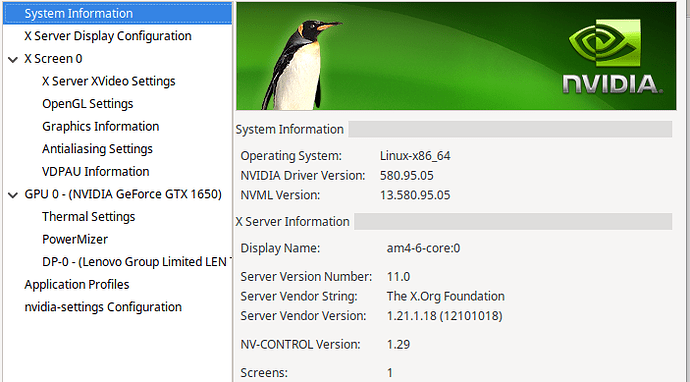690x382 pixels.
Task: Collapse the GPU 0 tree node
Action: tap(13, 195)
